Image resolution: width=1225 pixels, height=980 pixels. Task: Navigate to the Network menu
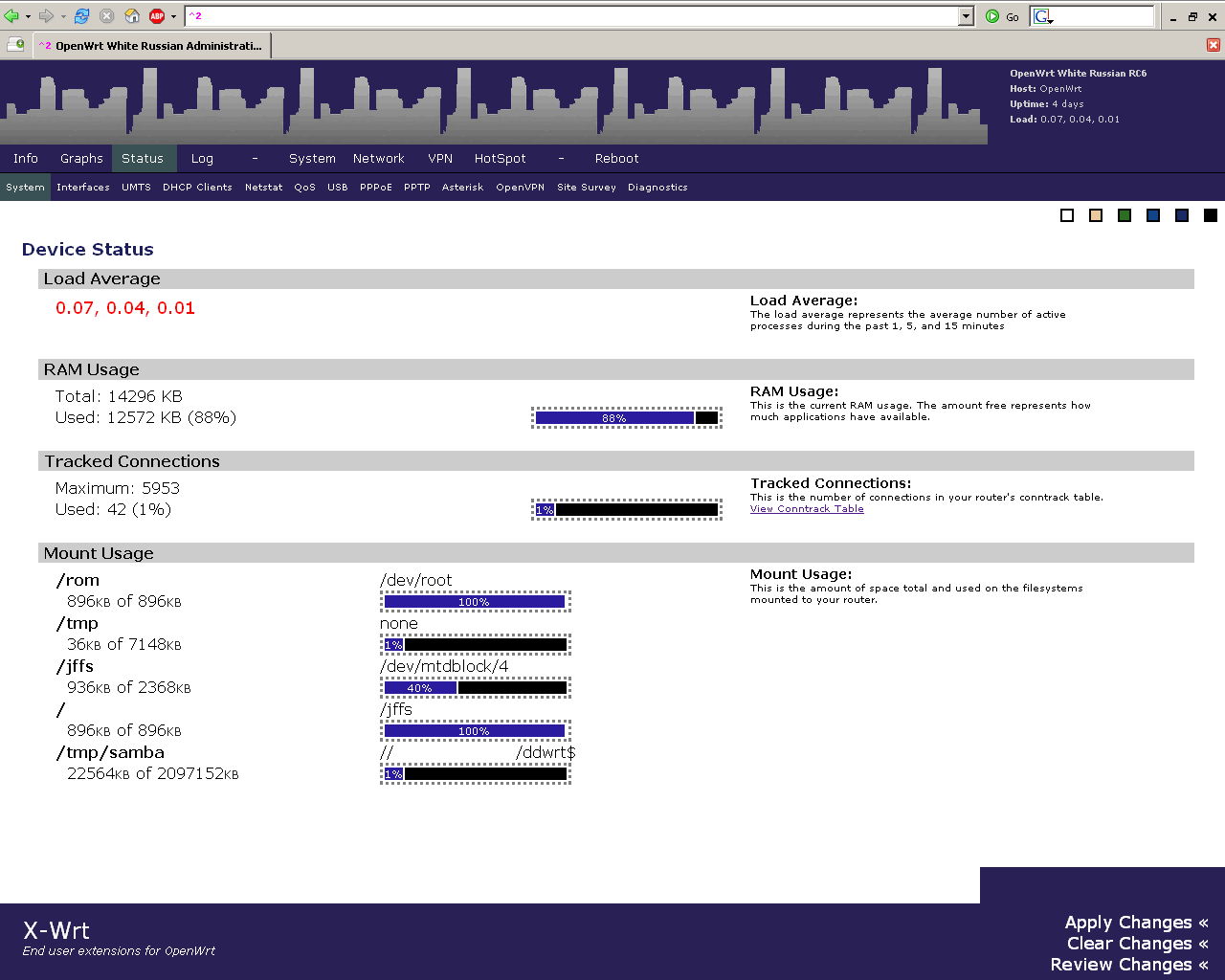point(379,159)
